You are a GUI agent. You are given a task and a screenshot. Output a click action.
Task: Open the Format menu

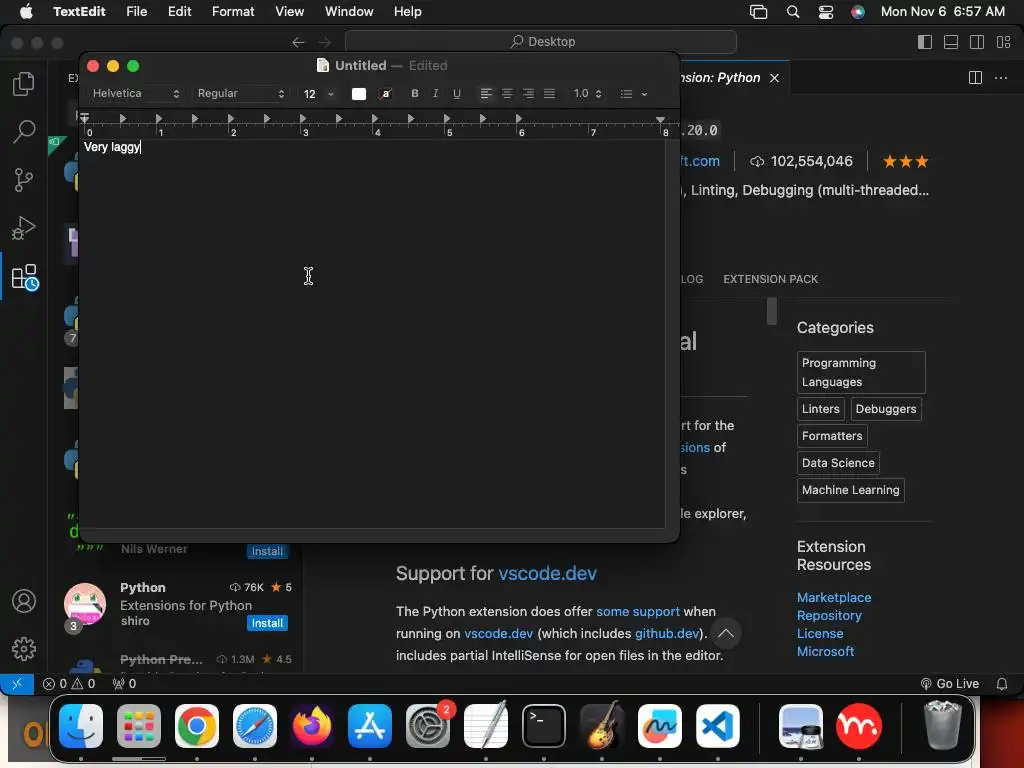[x=233, y=11]
